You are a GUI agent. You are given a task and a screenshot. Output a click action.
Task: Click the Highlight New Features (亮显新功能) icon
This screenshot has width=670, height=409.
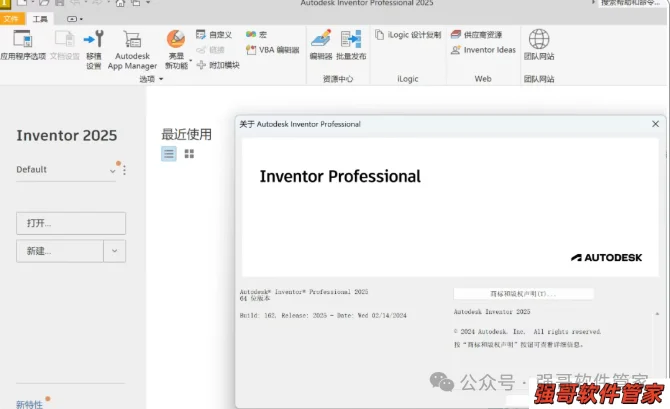point(176,39)
